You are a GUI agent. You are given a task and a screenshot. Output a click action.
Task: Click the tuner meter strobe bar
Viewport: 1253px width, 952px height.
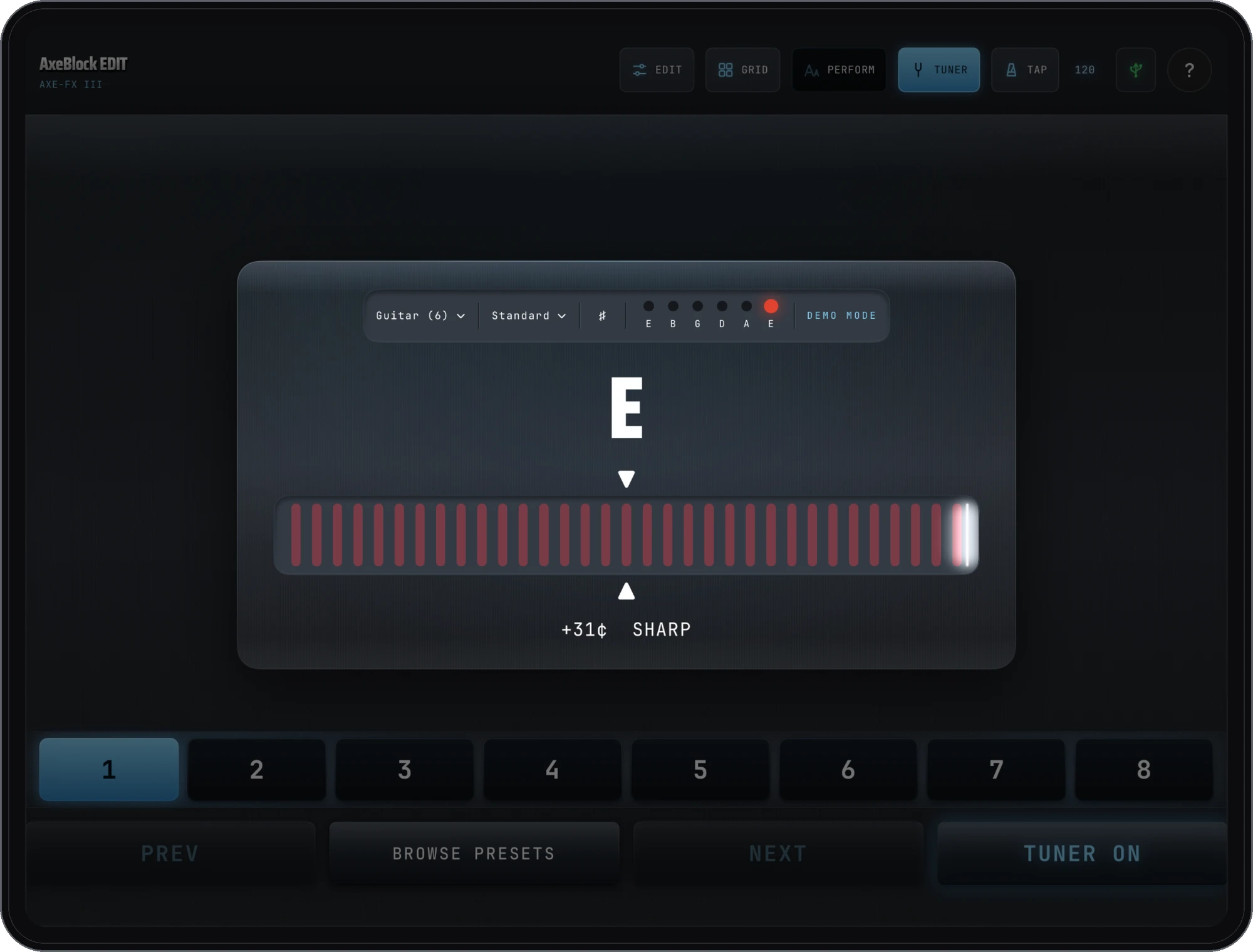pos(626,535)
